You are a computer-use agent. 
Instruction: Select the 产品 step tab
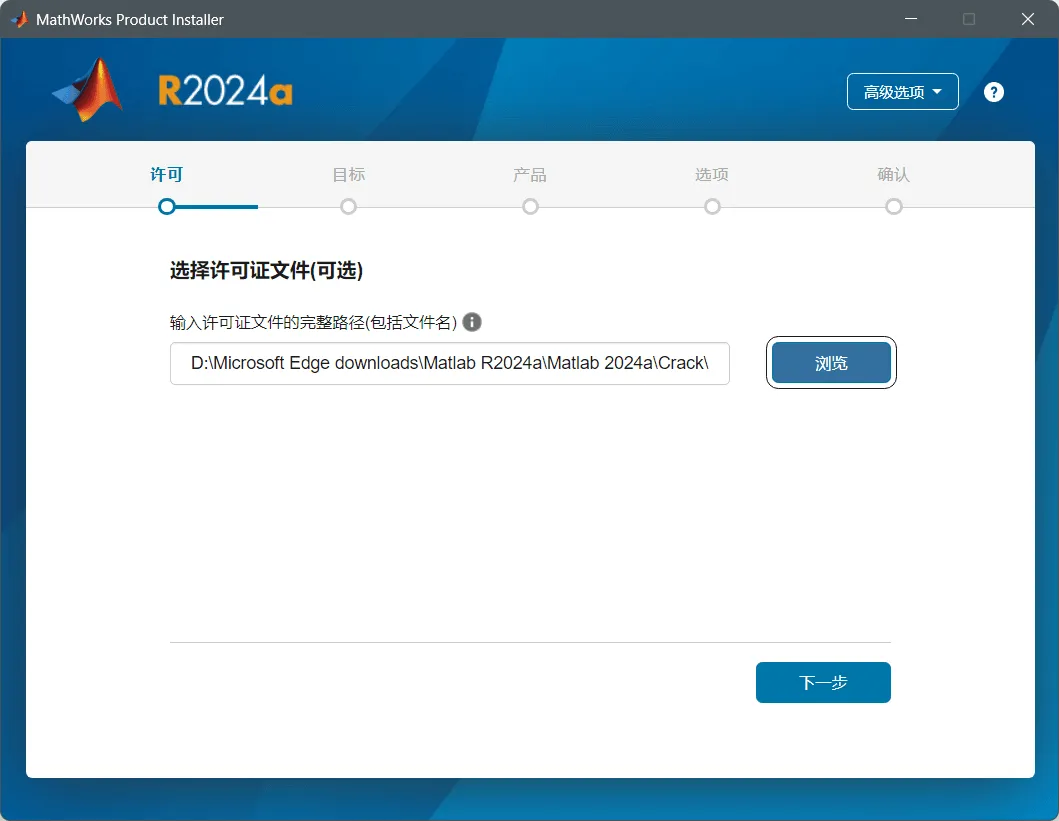click(x=530, y=175)
